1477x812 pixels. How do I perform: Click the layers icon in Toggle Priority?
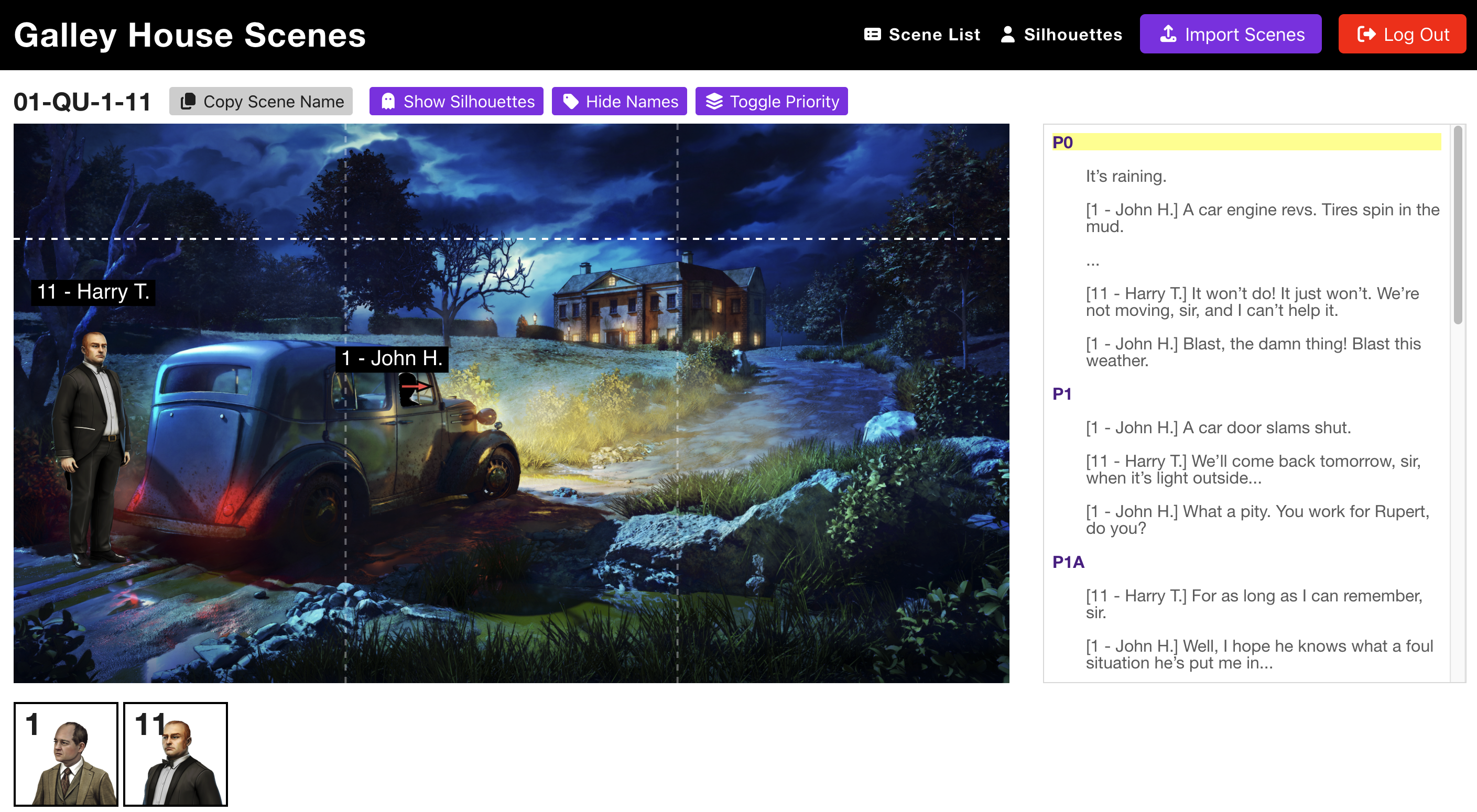714,102
